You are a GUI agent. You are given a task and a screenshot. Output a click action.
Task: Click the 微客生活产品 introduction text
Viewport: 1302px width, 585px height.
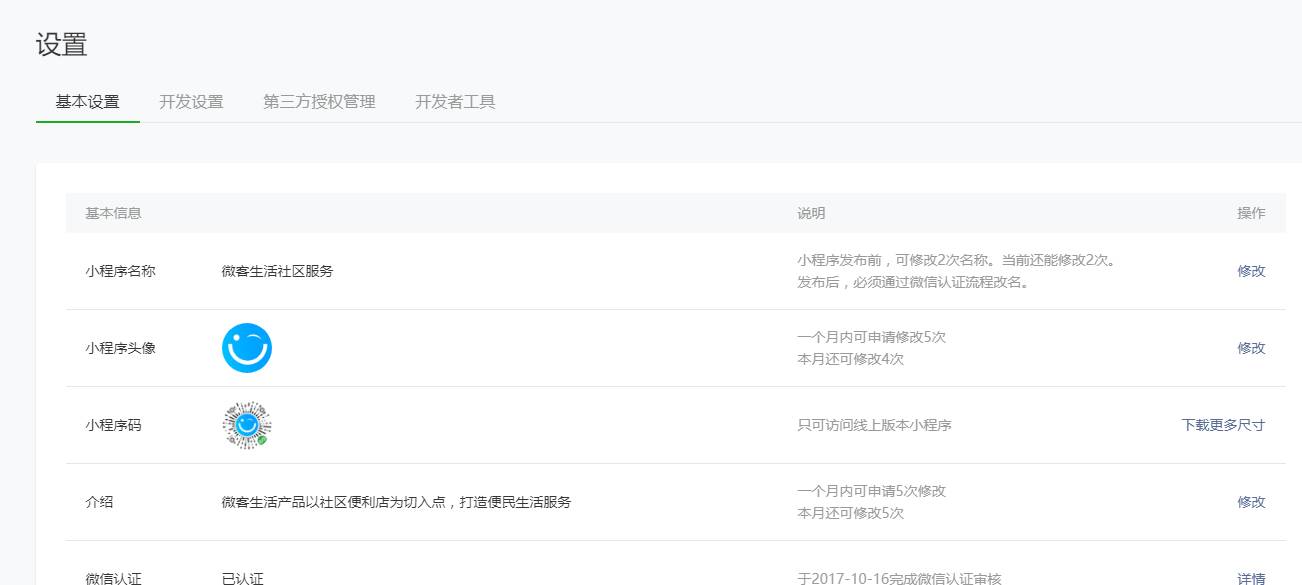click(x=396, y=502)
